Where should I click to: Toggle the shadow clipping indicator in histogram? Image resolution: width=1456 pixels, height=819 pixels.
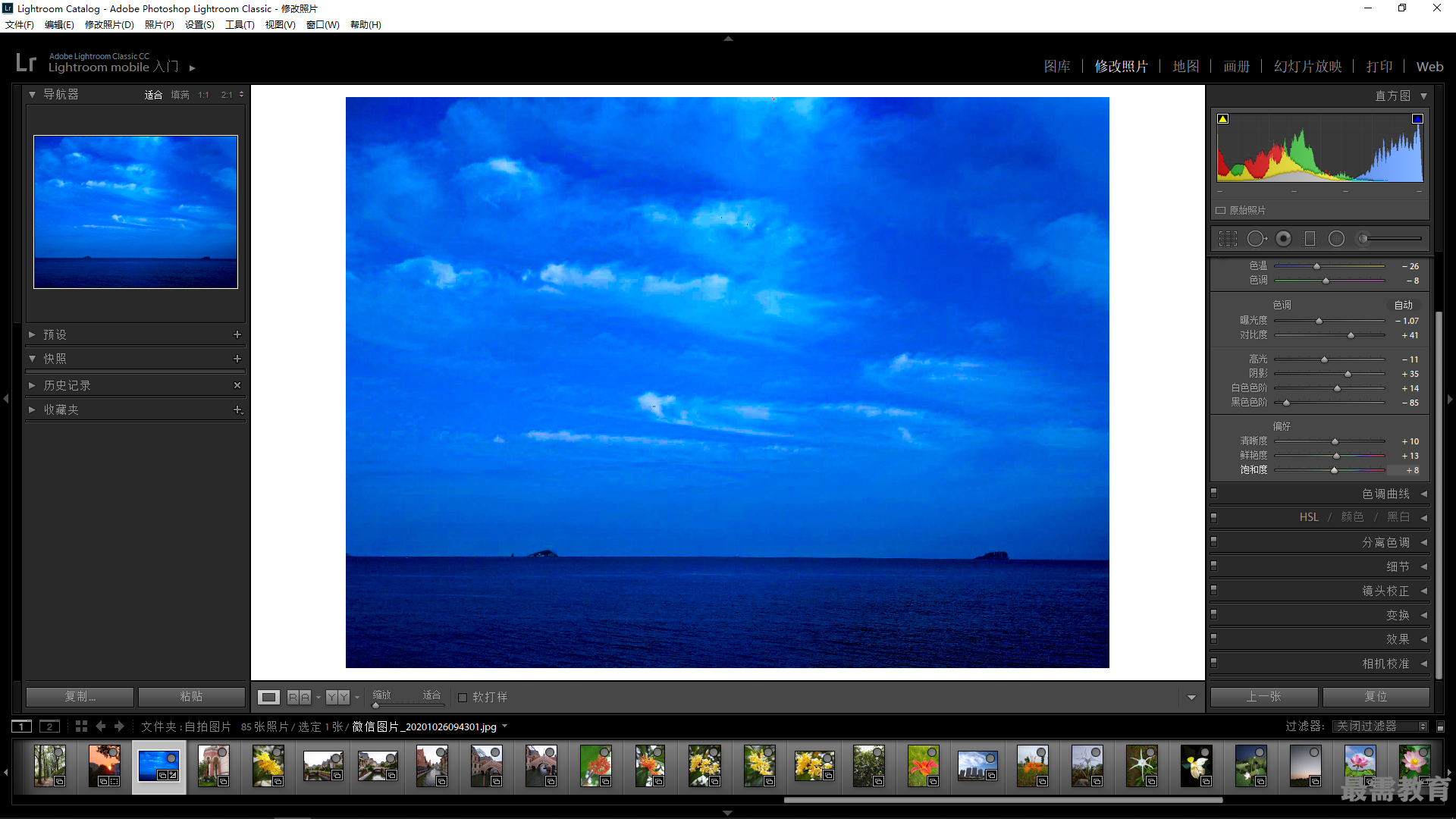pyautogui.click(x=1222, y=119)
